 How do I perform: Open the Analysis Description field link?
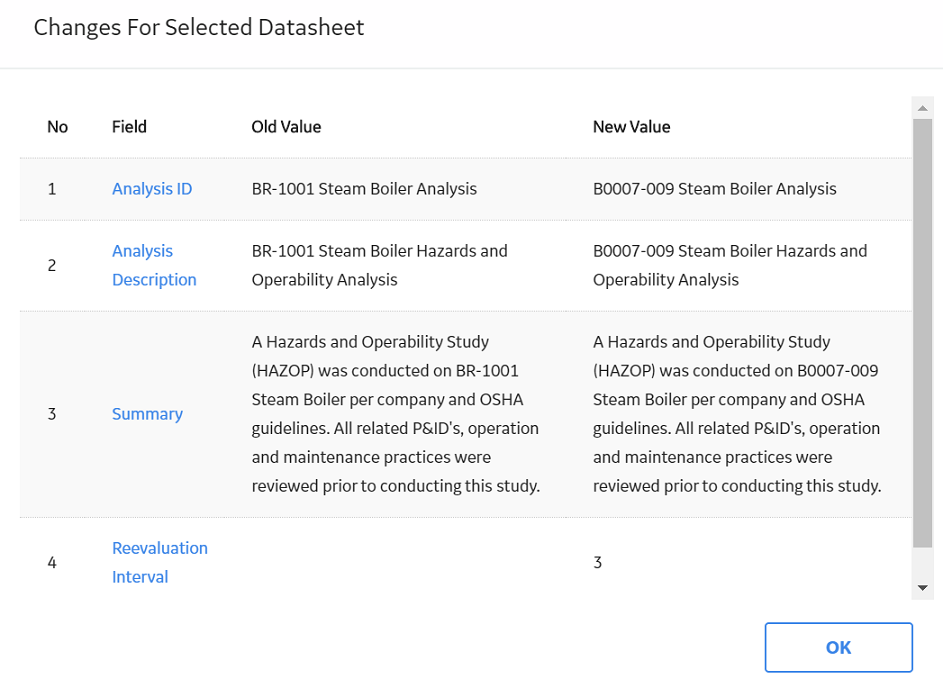(155, 265)
